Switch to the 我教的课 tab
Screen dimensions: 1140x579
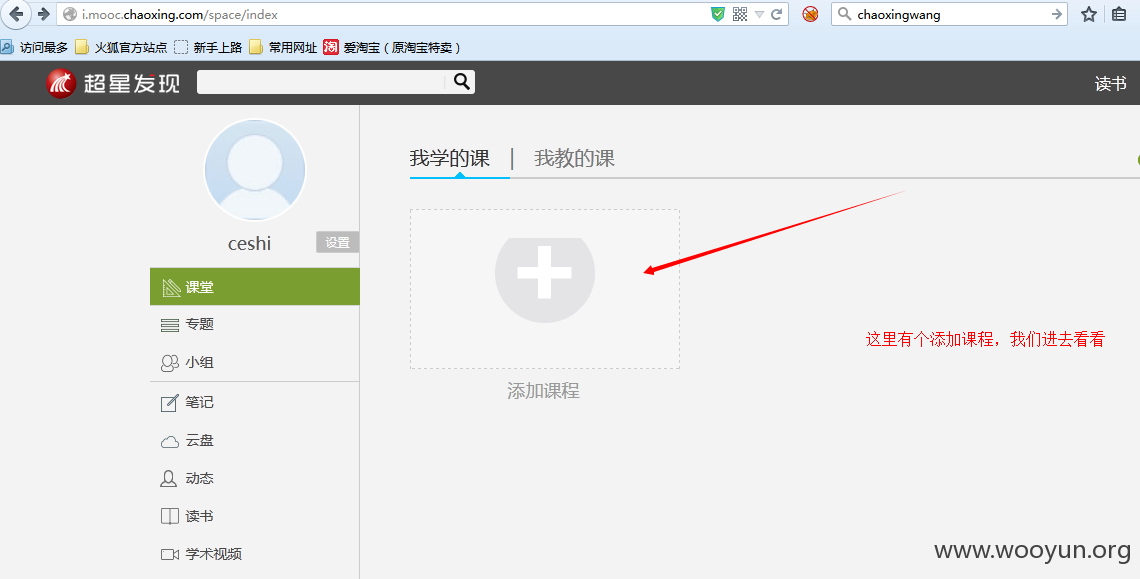pos(574,158)
